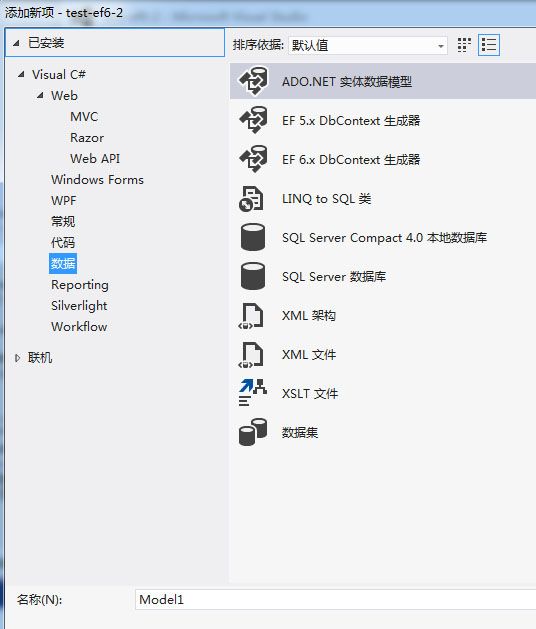Choose EF 6.x DbContext 生成器 text
The height and width of the screenshot is (629, 536).
[x=351, y=159]
